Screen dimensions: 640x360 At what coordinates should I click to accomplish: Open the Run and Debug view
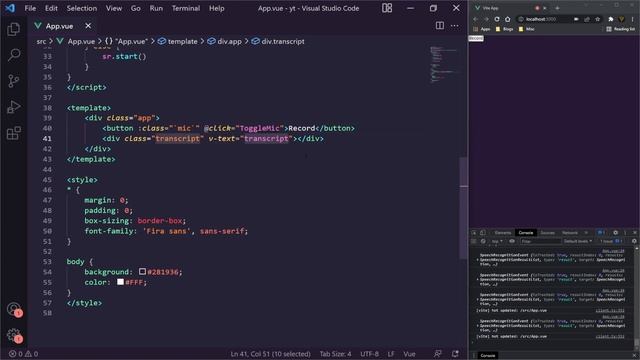click(13, 107)
